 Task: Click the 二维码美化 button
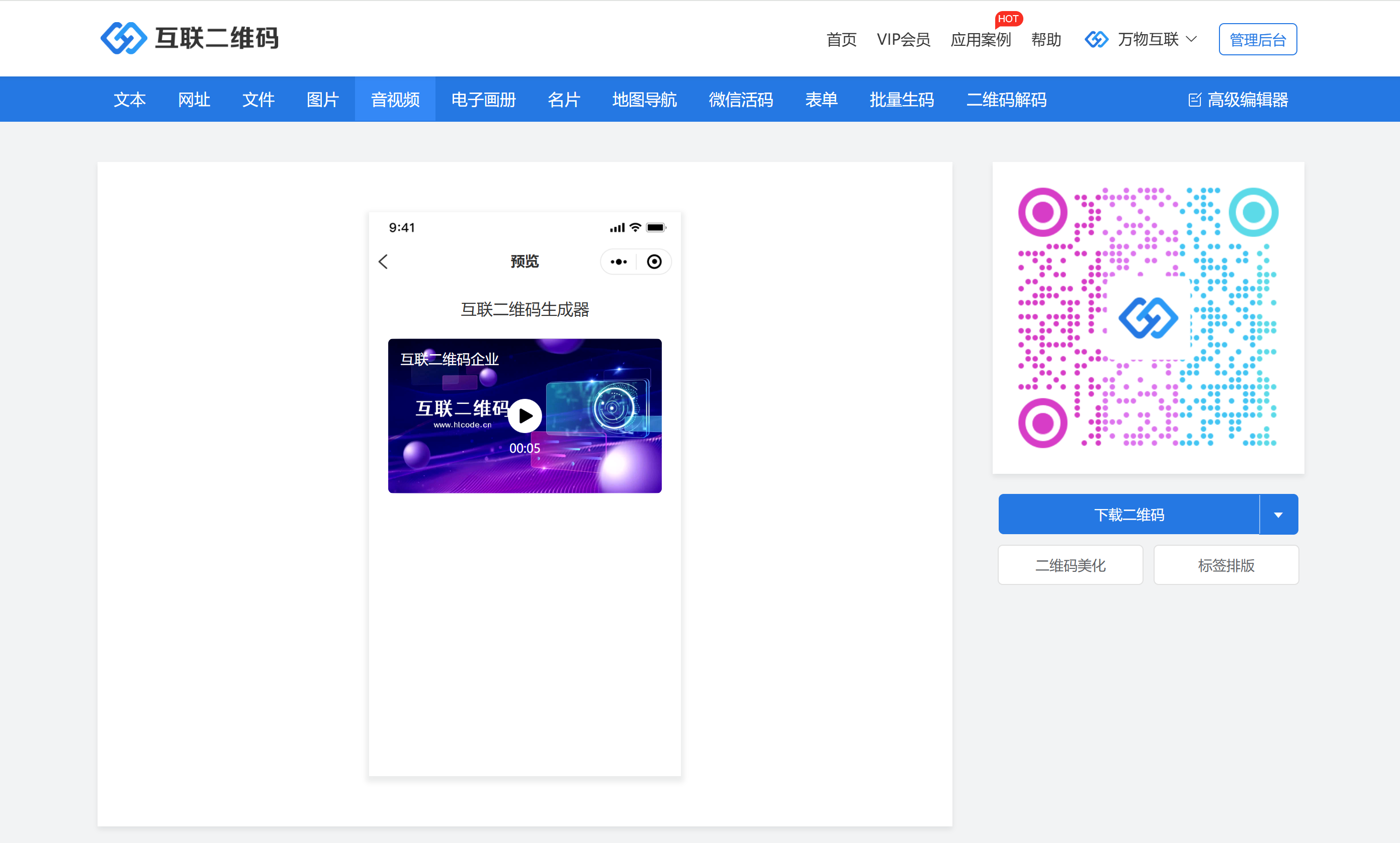coord(1071,565)
